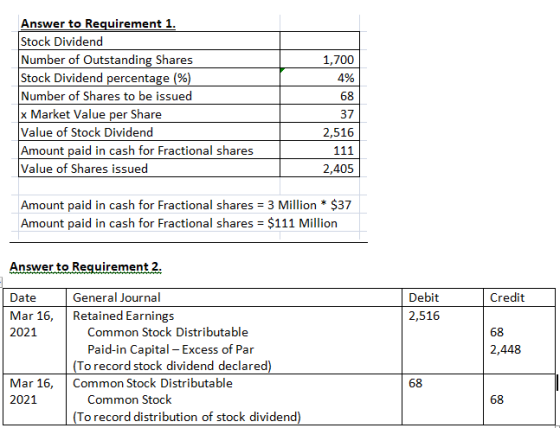Select '(To record distribution of stock dividend)' note
The image size is (560, 428).
[x=187, y=417]
